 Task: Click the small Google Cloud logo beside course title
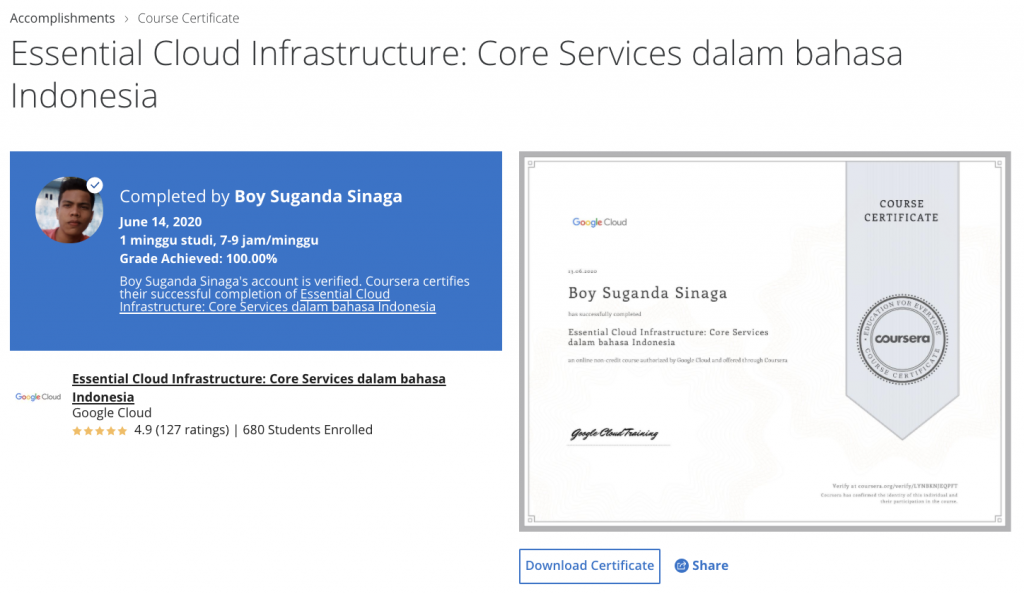[x=38, y=397]
